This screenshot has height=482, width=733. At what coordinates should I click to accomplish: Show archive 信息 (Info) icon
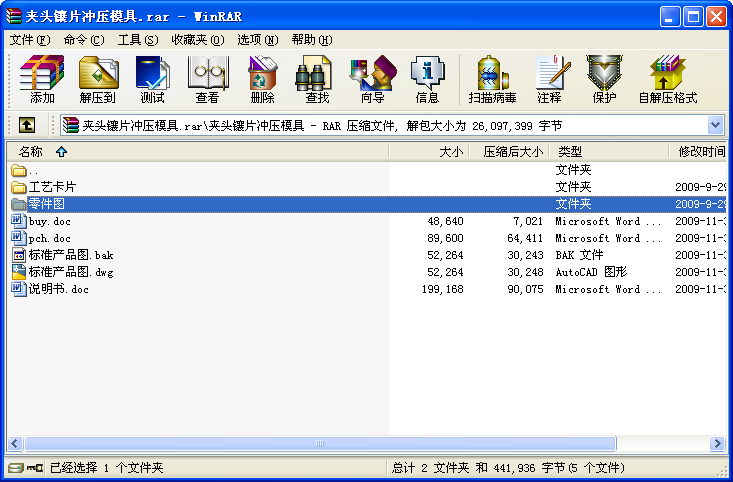click(x=427, y=79)
